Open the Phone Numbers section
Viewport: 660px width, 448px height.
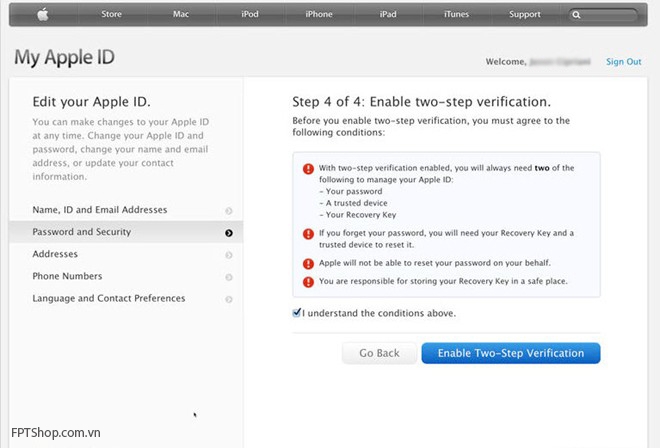click(x=126, y=276)
